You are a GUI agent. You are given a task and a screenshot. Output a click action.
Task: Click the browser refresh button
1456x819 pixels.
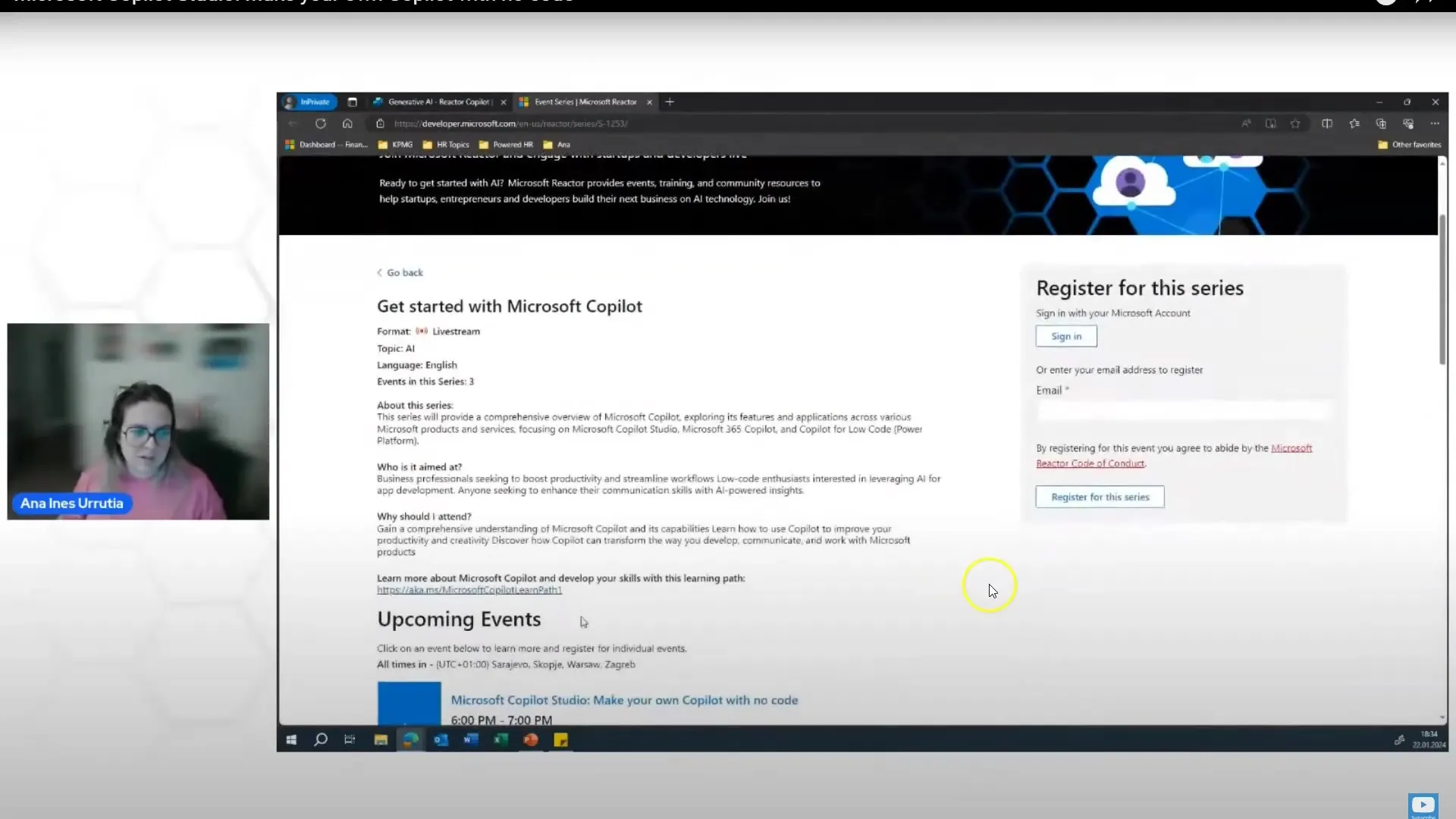(320, 123)
